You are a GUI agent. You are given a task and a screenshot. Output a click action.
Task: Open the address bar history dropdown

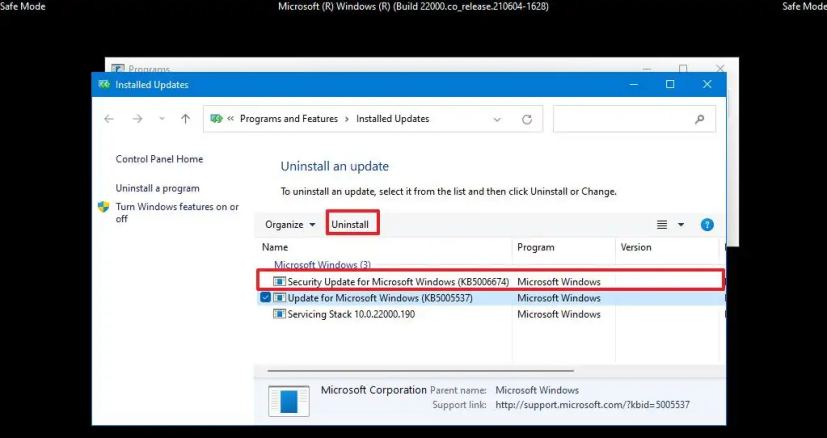click(497, 120)
